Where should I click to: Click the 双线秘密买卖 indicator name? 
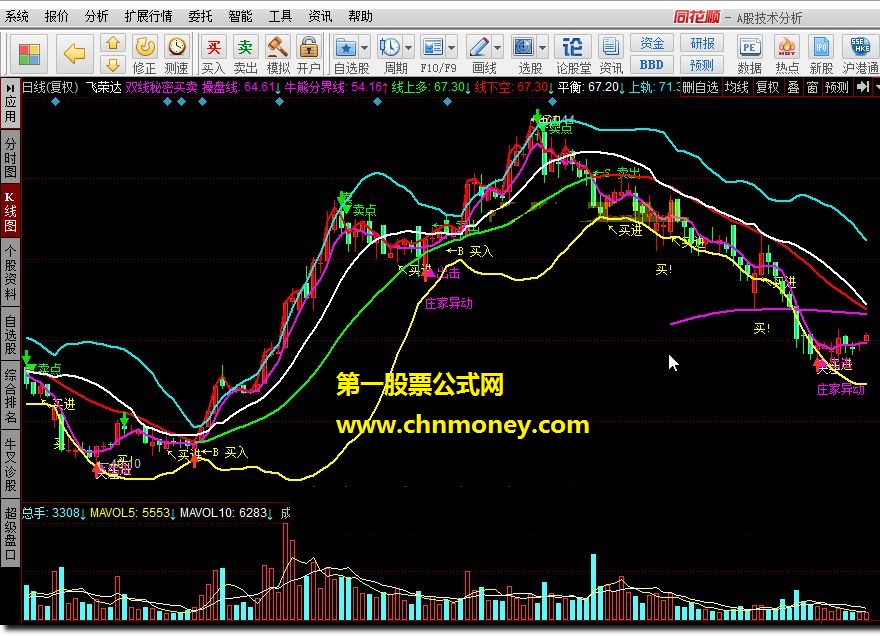162,87
